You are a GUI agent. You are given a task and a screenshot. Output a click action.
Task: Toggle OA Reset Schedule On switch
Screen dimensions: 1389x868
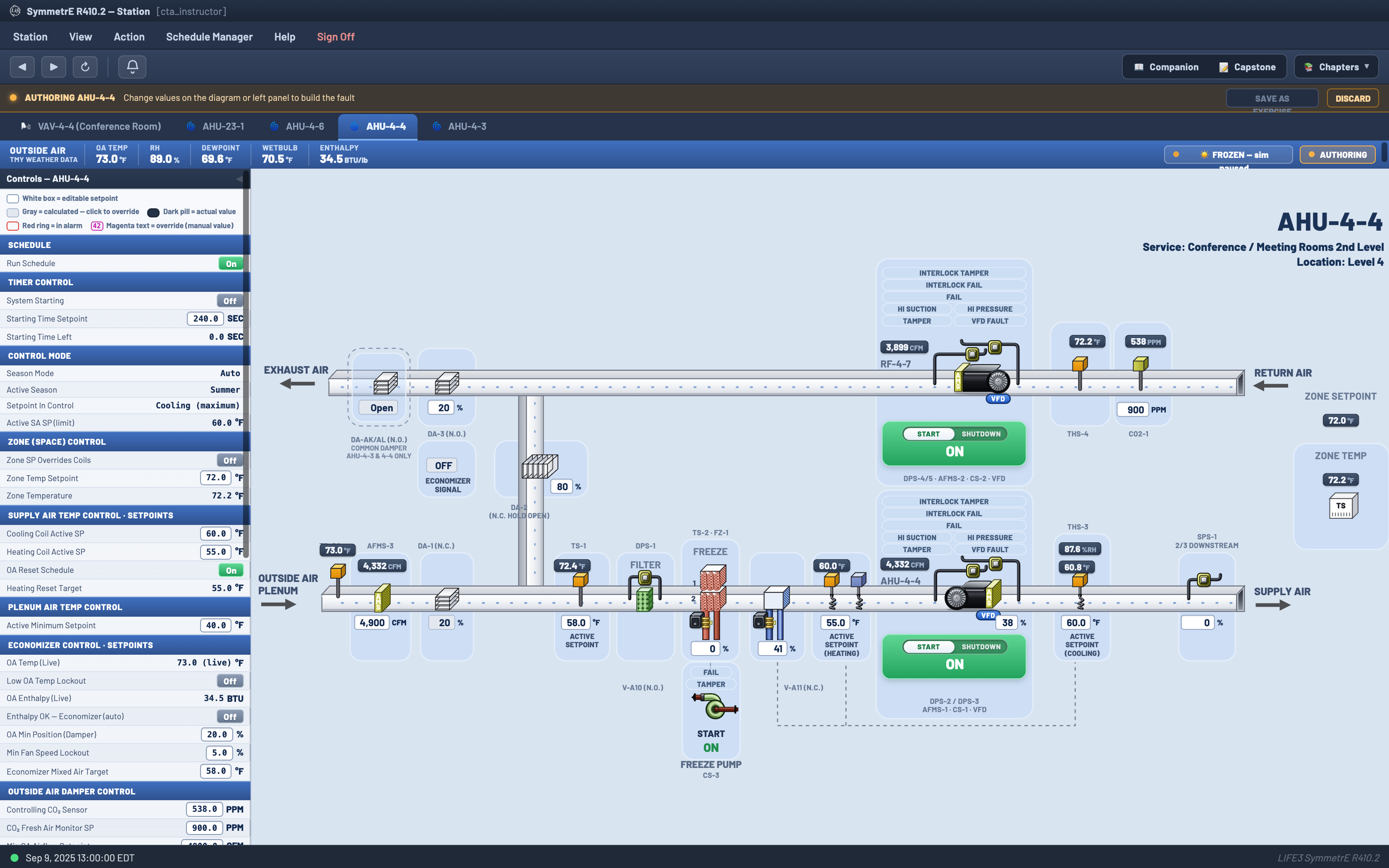point(231,570)
